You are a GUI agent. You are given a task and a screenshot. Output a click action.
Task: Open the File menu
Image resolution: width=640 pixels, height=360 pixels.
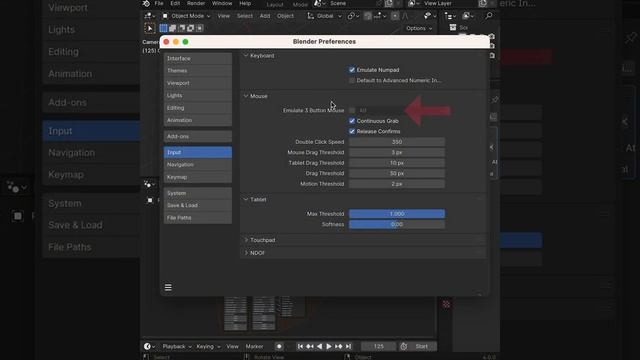[159, 4]
